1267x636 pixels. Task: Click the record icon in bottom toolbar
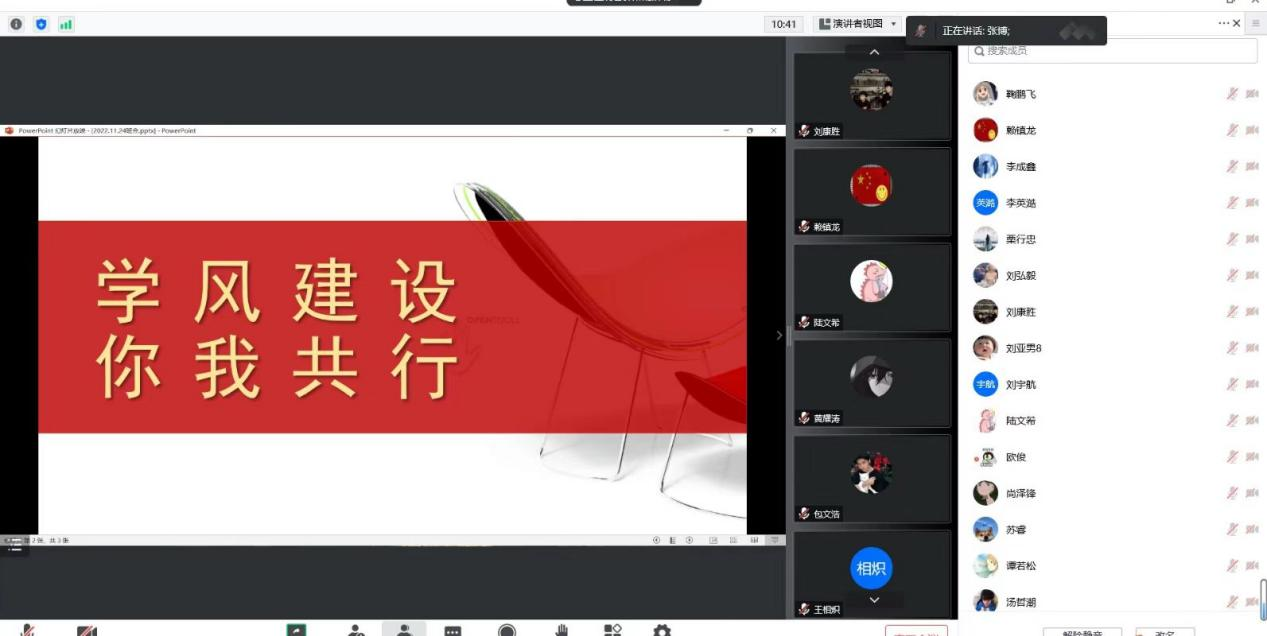coord(507,631)
